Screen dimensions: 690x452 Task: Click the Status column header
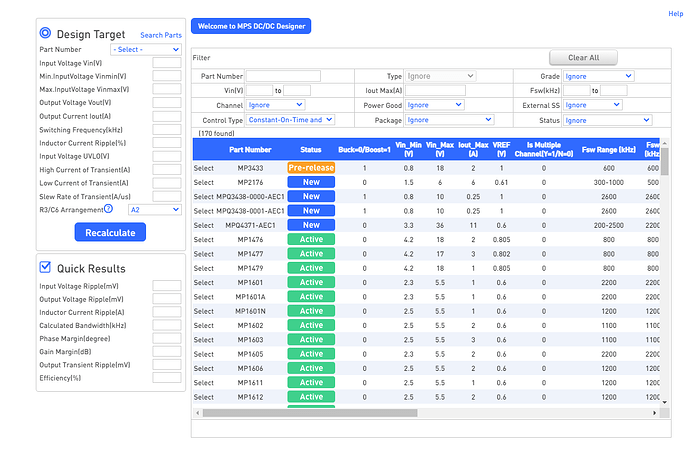311,150
